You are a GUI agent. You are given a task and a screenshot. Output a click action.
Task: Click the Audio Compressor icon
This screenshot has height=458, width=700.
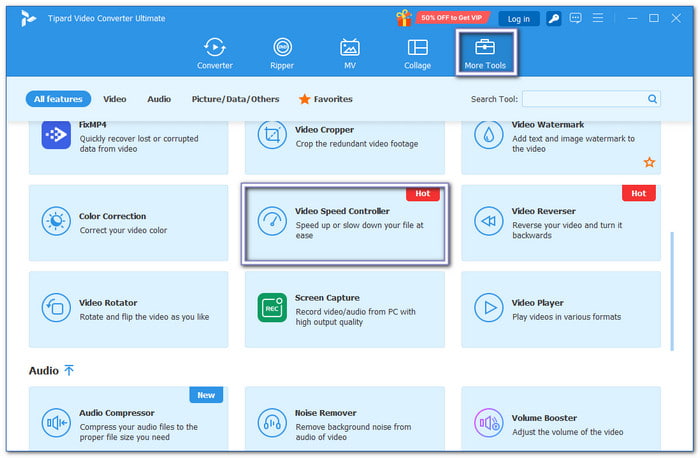[56, 422]
